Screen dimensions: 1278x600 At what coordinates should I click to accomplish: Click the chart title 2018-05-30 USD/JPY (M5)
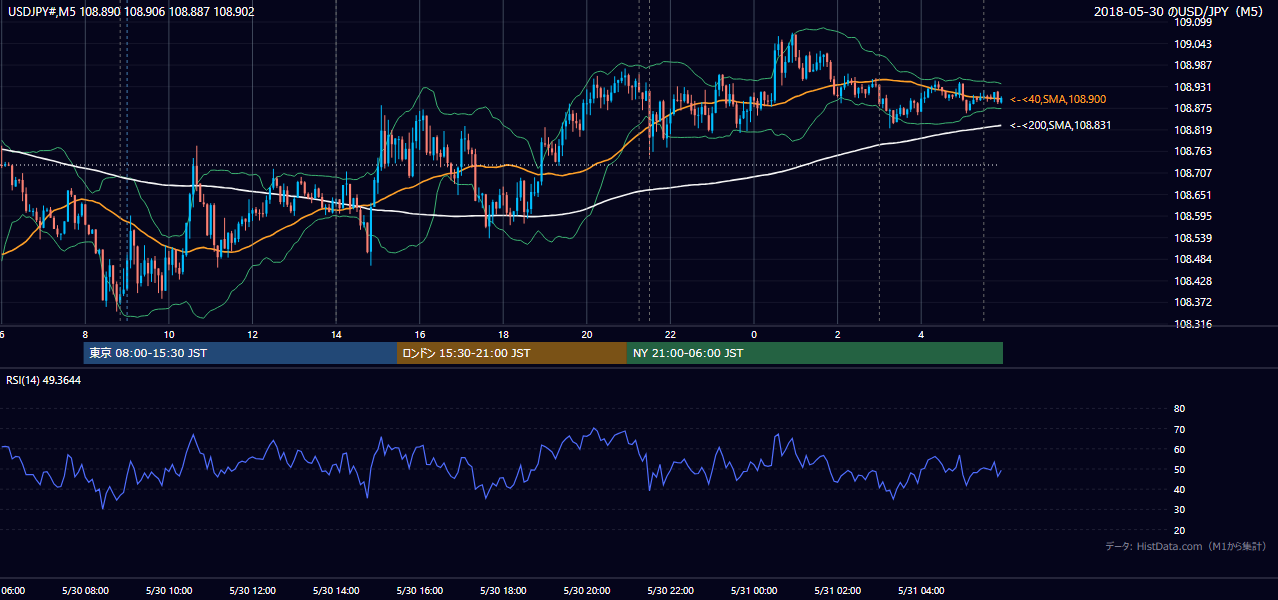coord(1180,12)
